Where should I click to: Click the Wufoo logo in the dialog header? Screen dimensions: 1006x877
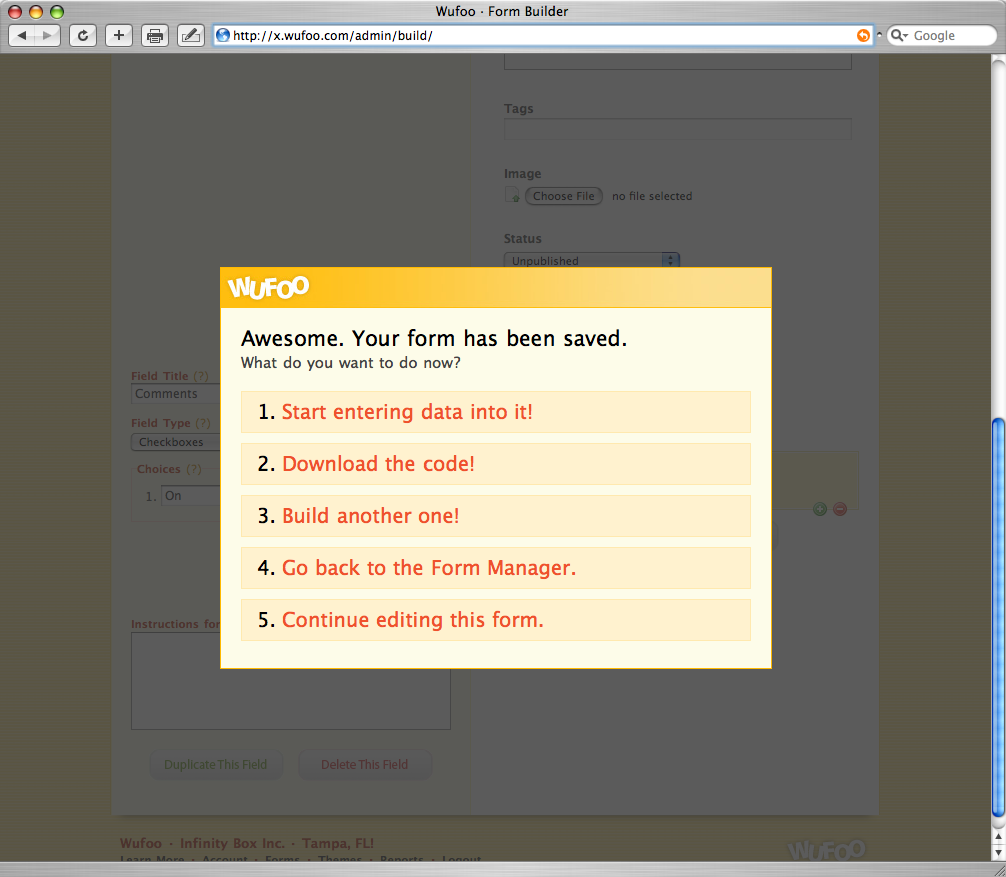tap(269, 287)
